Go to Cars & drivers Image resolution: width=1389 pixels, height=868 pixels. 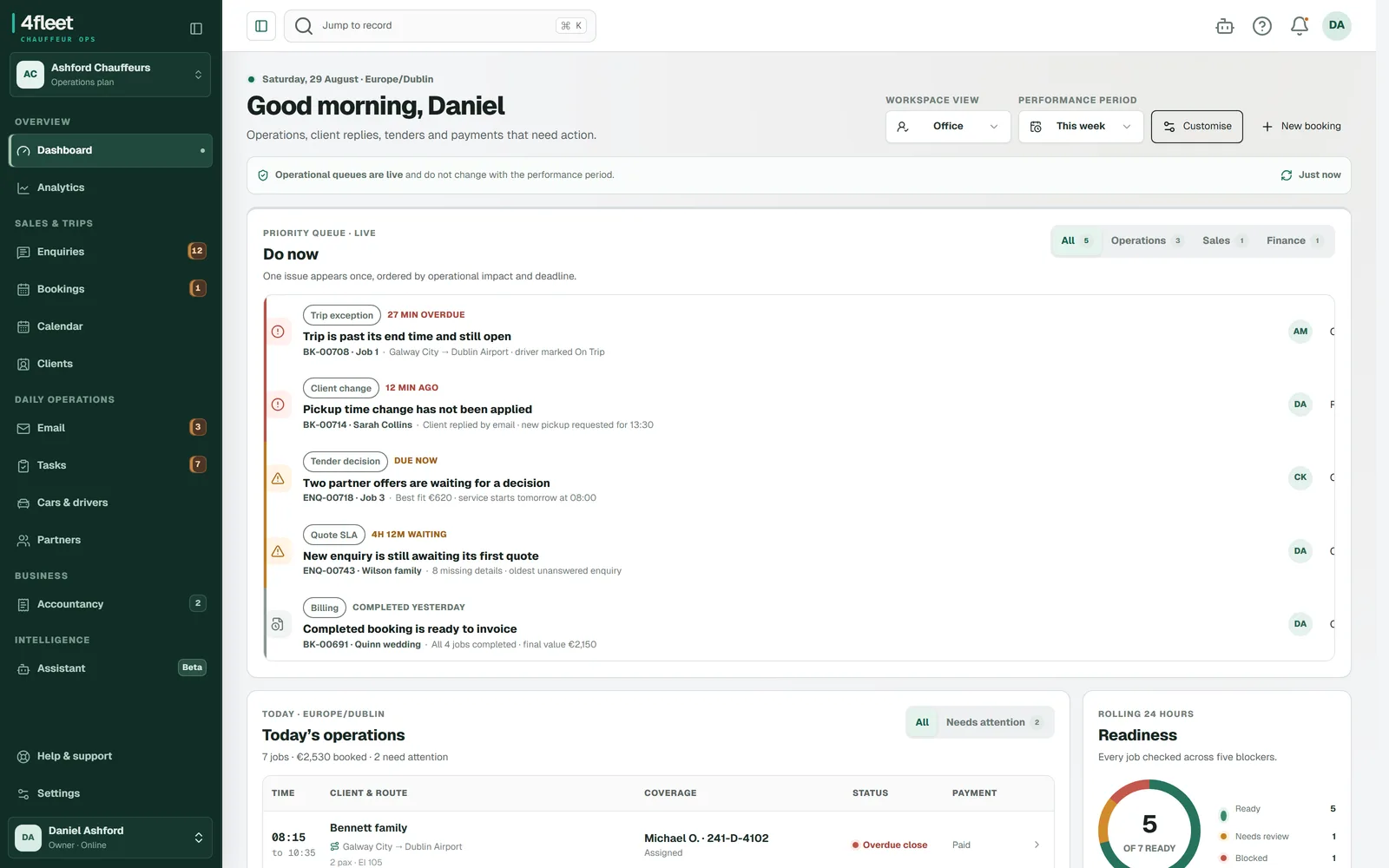pyautogui.click(x=110, y=503)
